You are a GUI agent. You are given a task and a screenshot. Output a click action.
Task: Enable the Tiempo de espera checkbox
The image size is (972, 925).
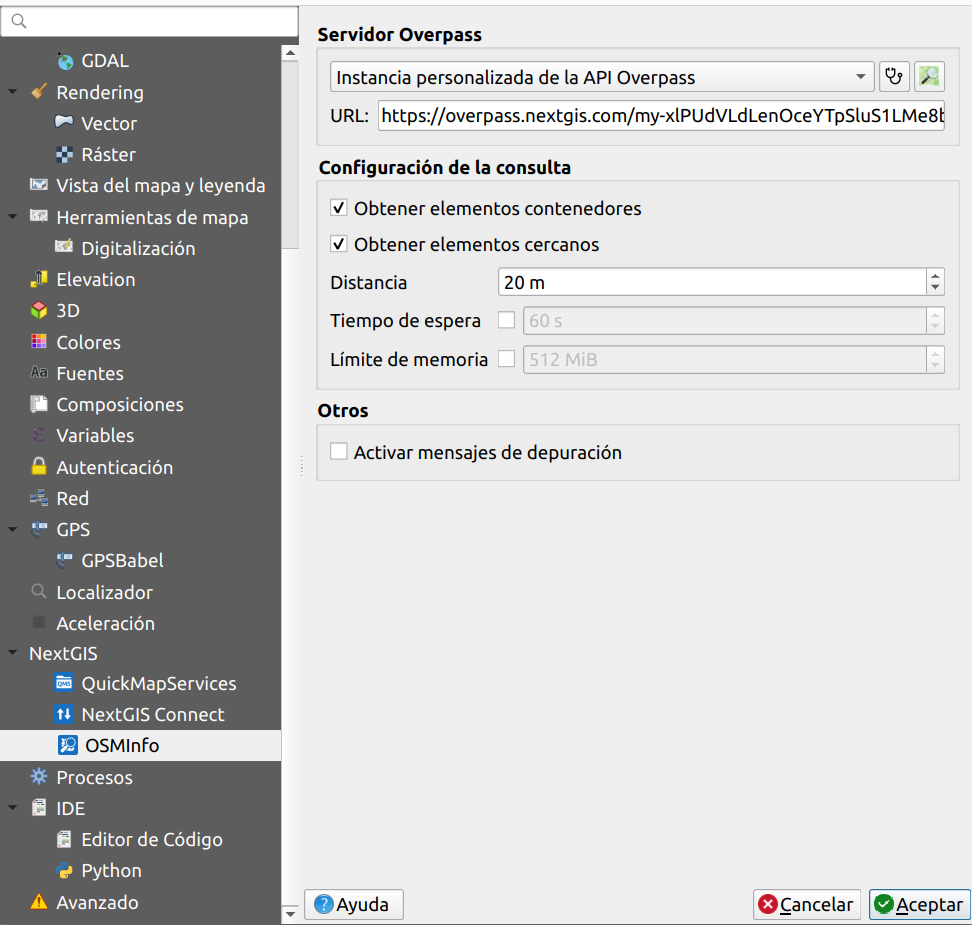[x=506, y=320]
